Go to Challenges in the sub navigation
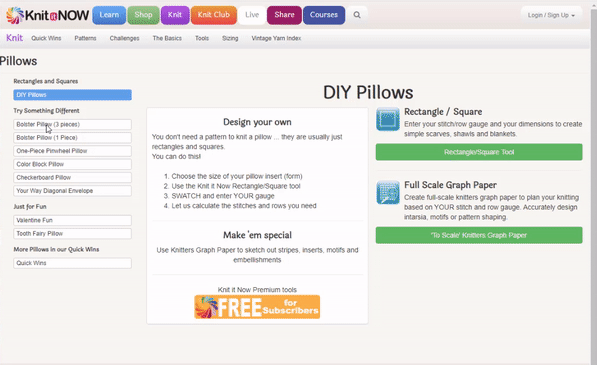The width and height of the screenshot is (597, 365). point(125,38)
